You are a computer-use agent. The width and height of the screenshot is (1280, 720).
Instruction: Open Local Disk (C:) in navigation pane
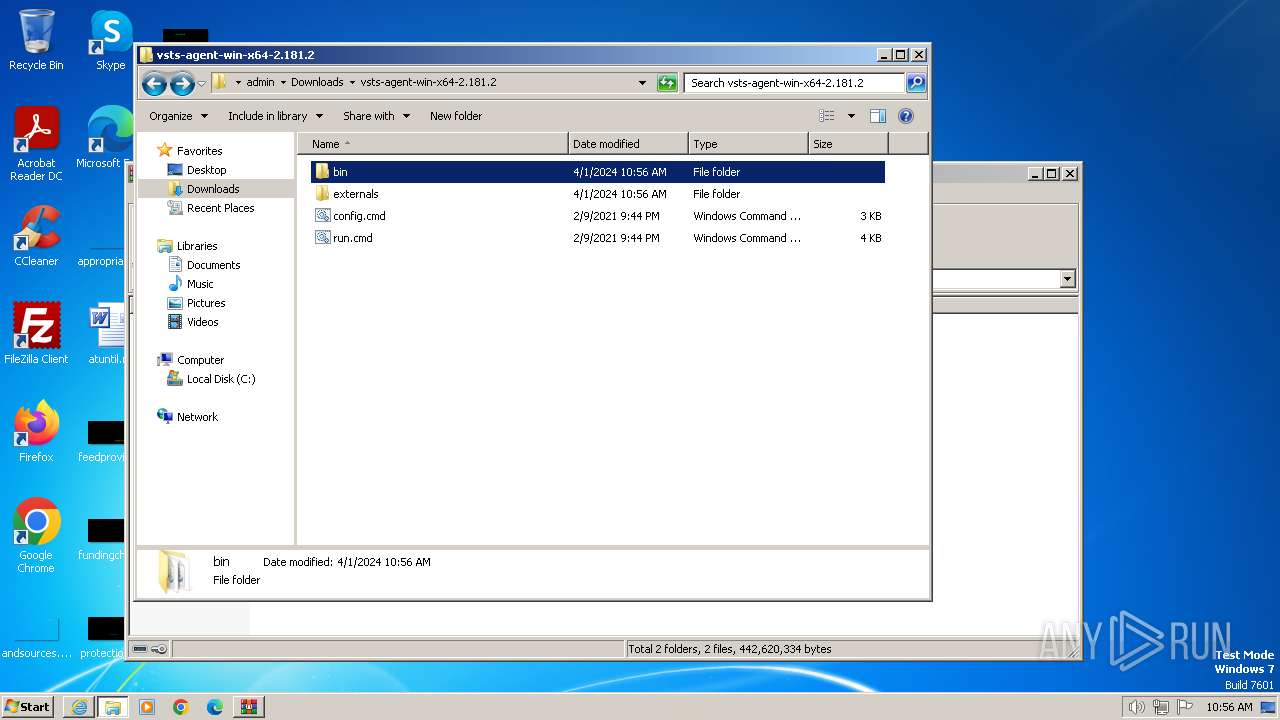point(220,379)
